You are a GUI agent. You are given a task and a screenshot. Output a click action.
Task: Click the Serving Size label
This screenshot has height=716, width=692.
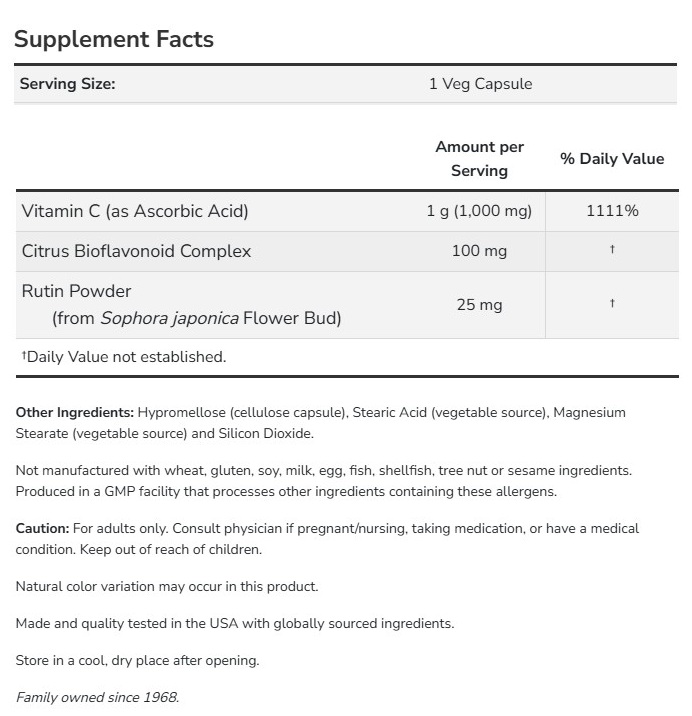pyautogui.click(x=68, y=84)
